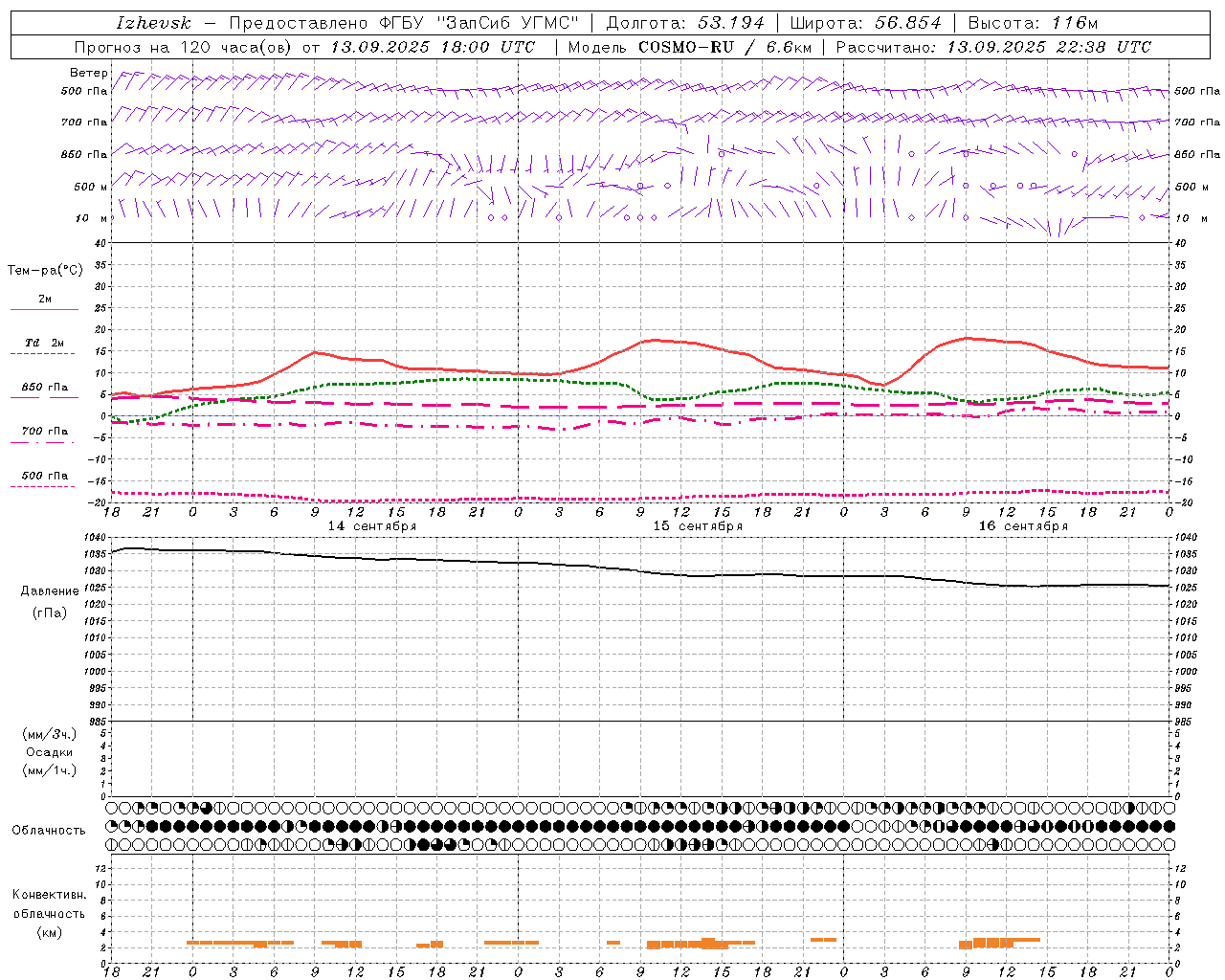Screen dimensions: 1225x980
Task: Click the "Тем-ра(°C)" temperature panel label
Action: pyautogui.click(x=45, y=271)
